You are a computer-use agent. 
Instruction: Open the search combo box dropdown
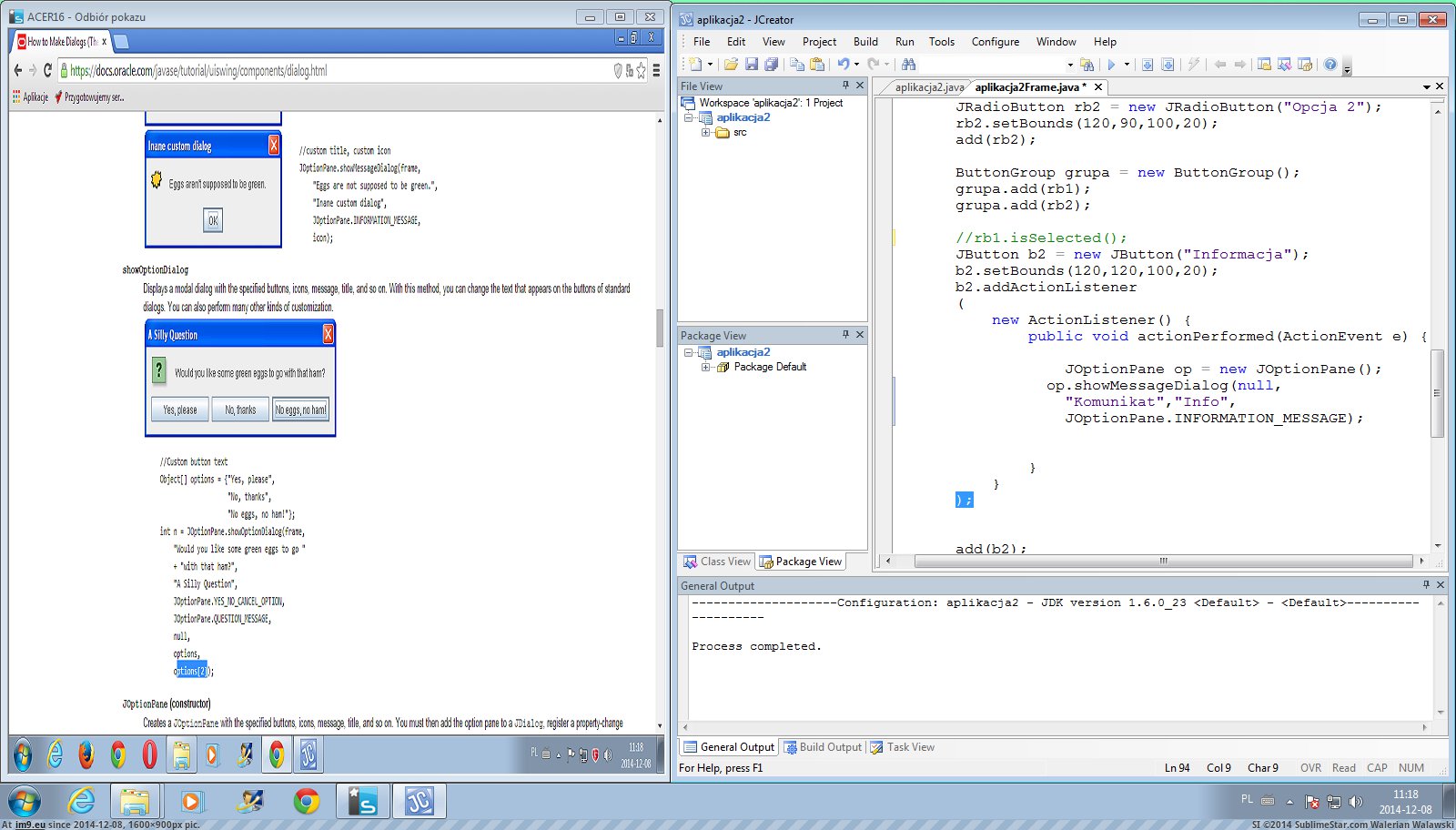click(1069, 65)
